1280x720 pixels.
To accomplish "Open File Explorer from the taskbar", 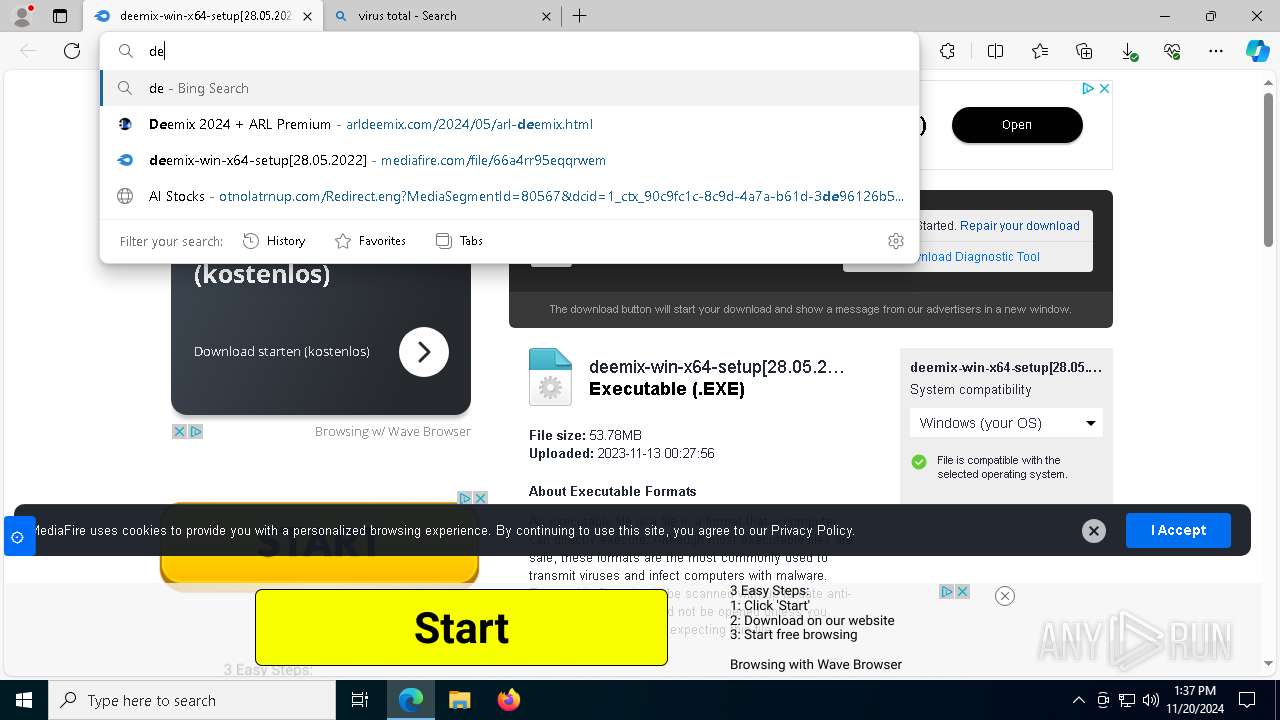I will tap(459, 700).
